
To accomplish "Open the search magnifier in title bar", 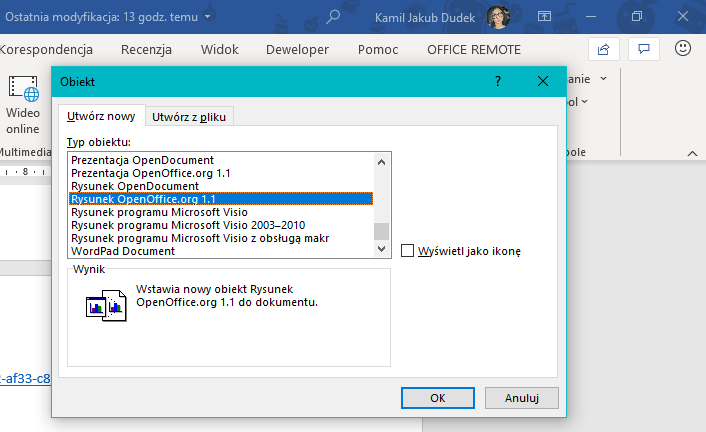I will click(333, 17).
